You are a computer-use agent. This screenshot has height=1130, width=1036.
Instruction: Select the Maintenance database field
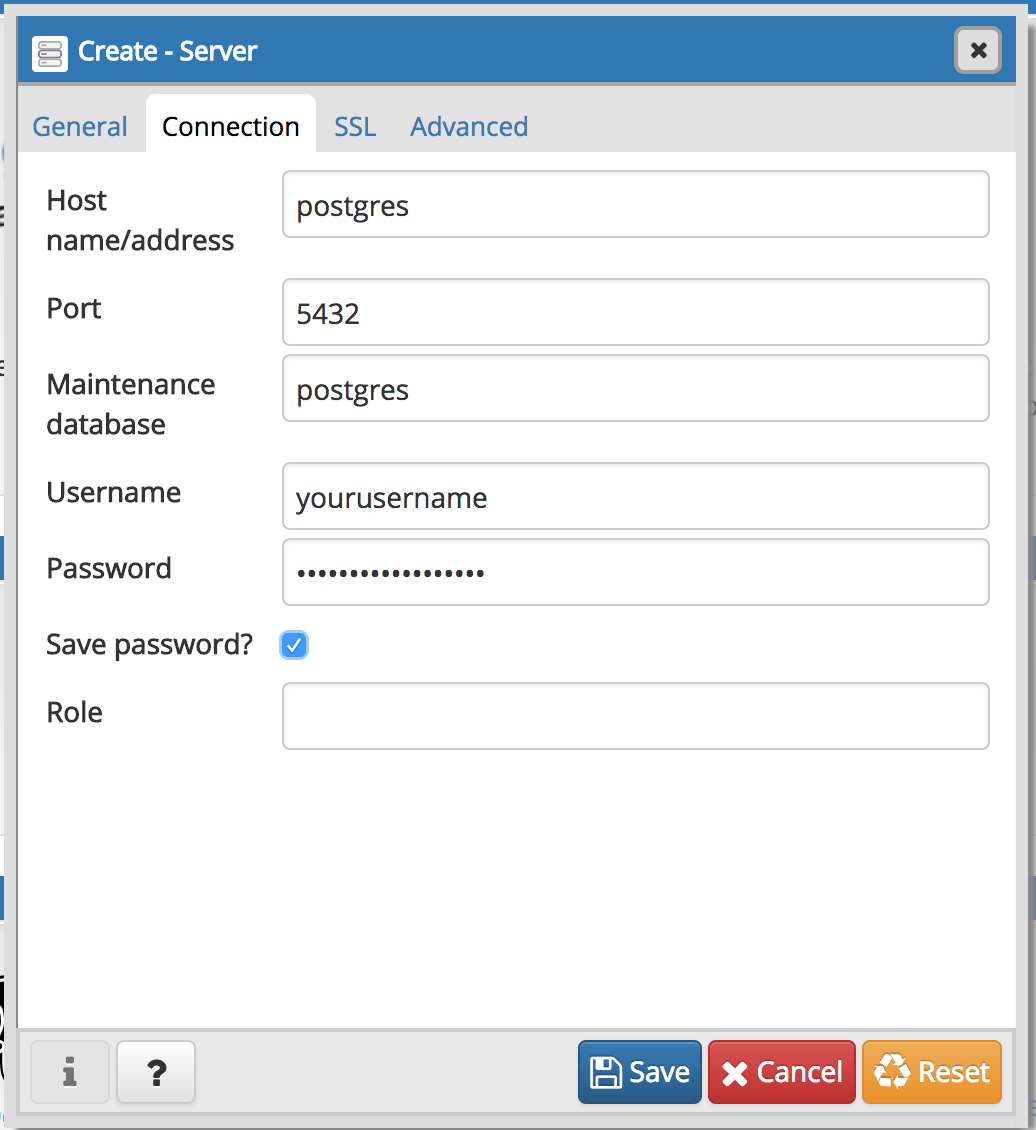635,389
